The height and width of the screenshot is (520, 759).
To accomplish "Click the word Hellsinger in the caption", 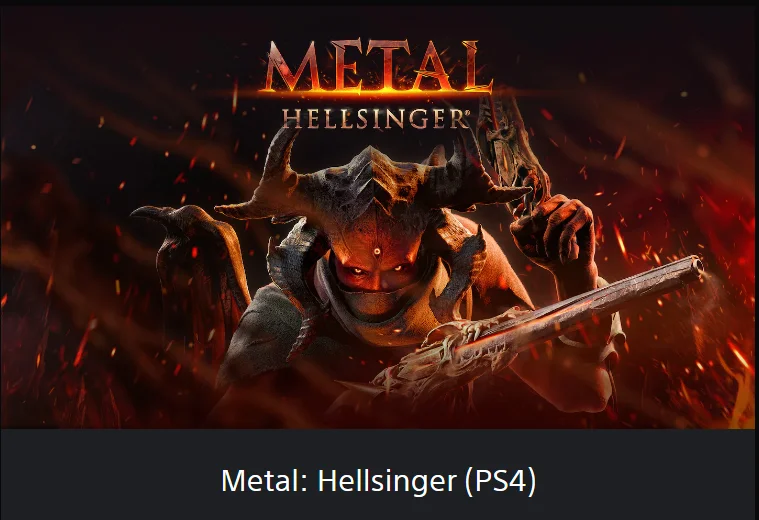I will [387, 481].
